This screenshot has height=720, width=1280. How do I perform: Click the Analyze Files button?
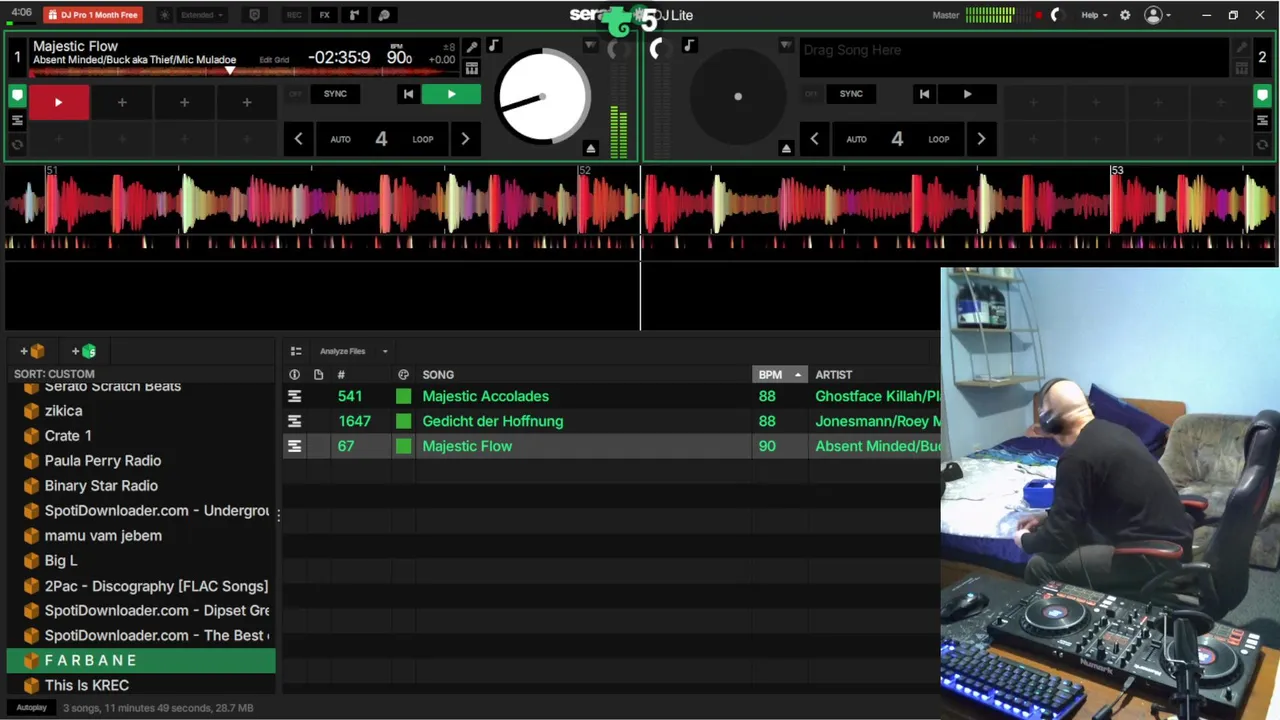342,351
